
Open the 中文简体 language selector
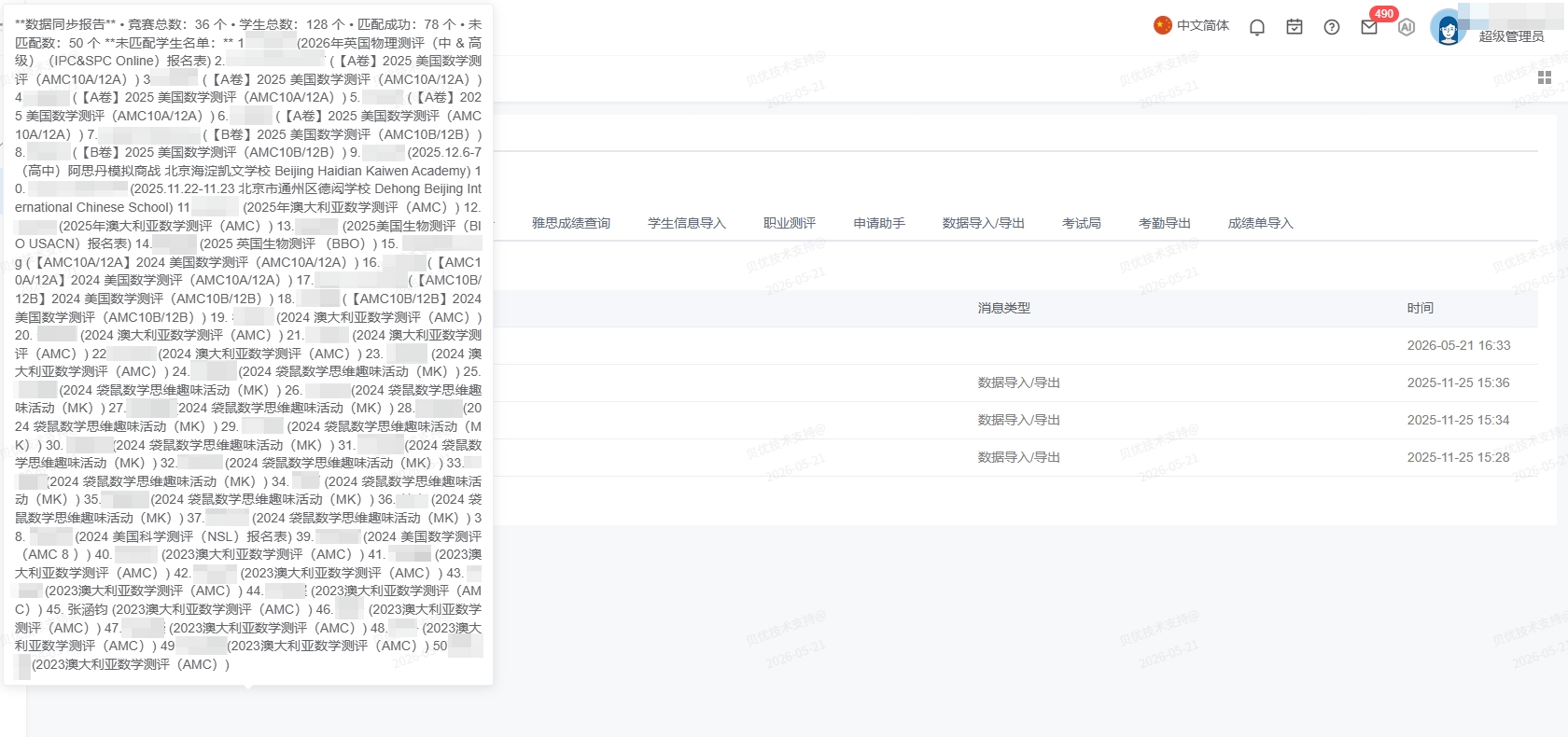(1203, 25)
